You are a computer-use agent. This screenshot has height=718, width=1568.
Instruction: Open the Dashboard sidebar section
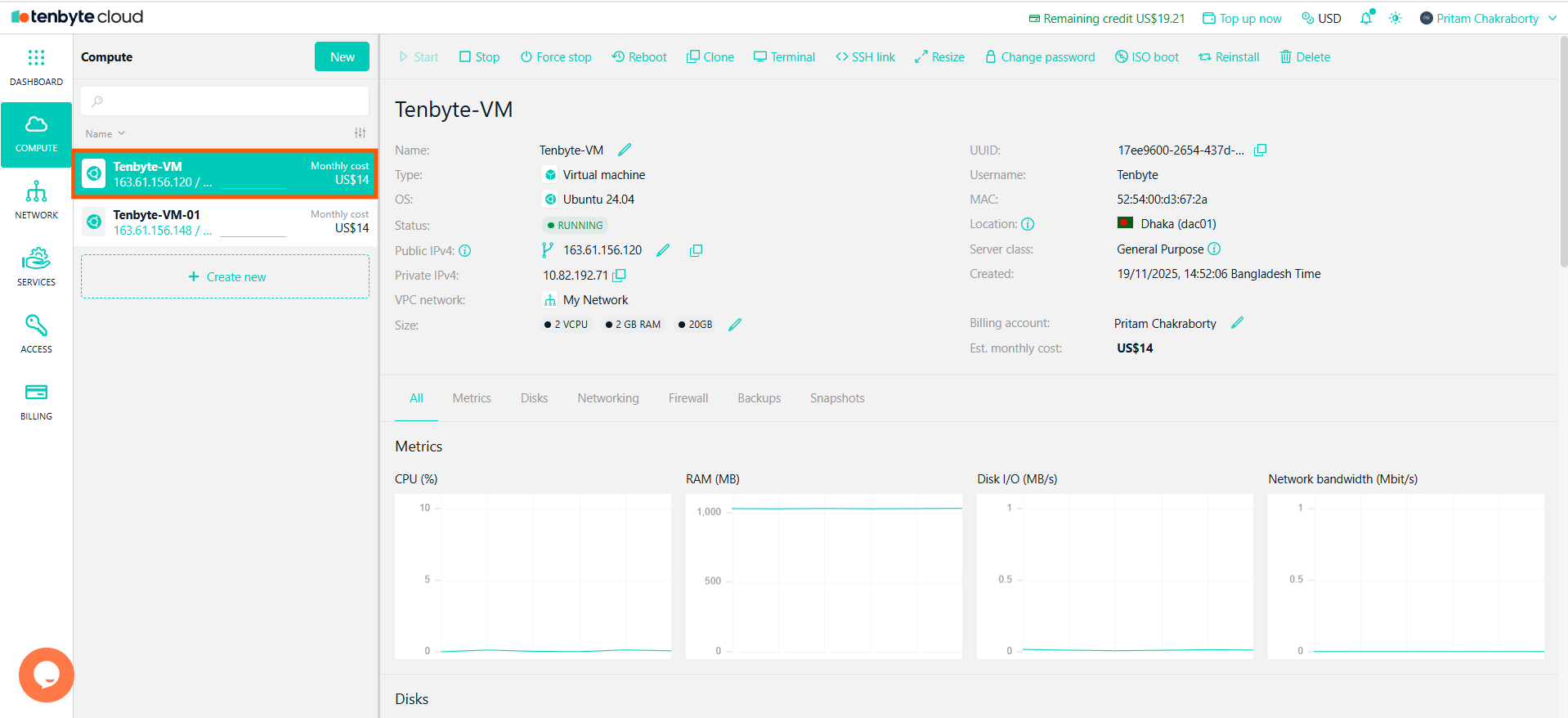click(36, 68)
